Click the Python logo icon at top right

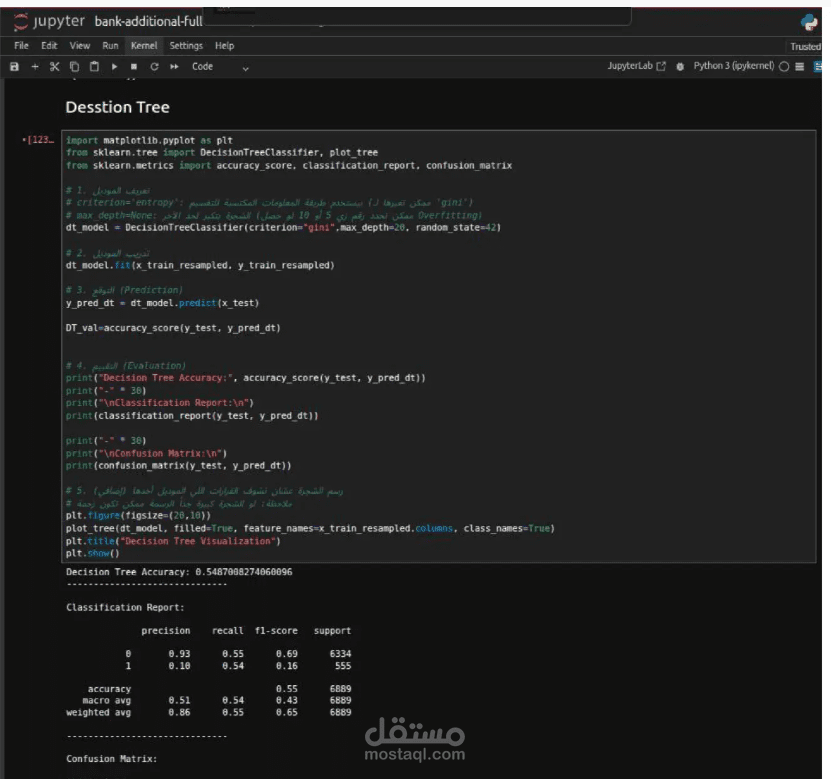(809, 22)
